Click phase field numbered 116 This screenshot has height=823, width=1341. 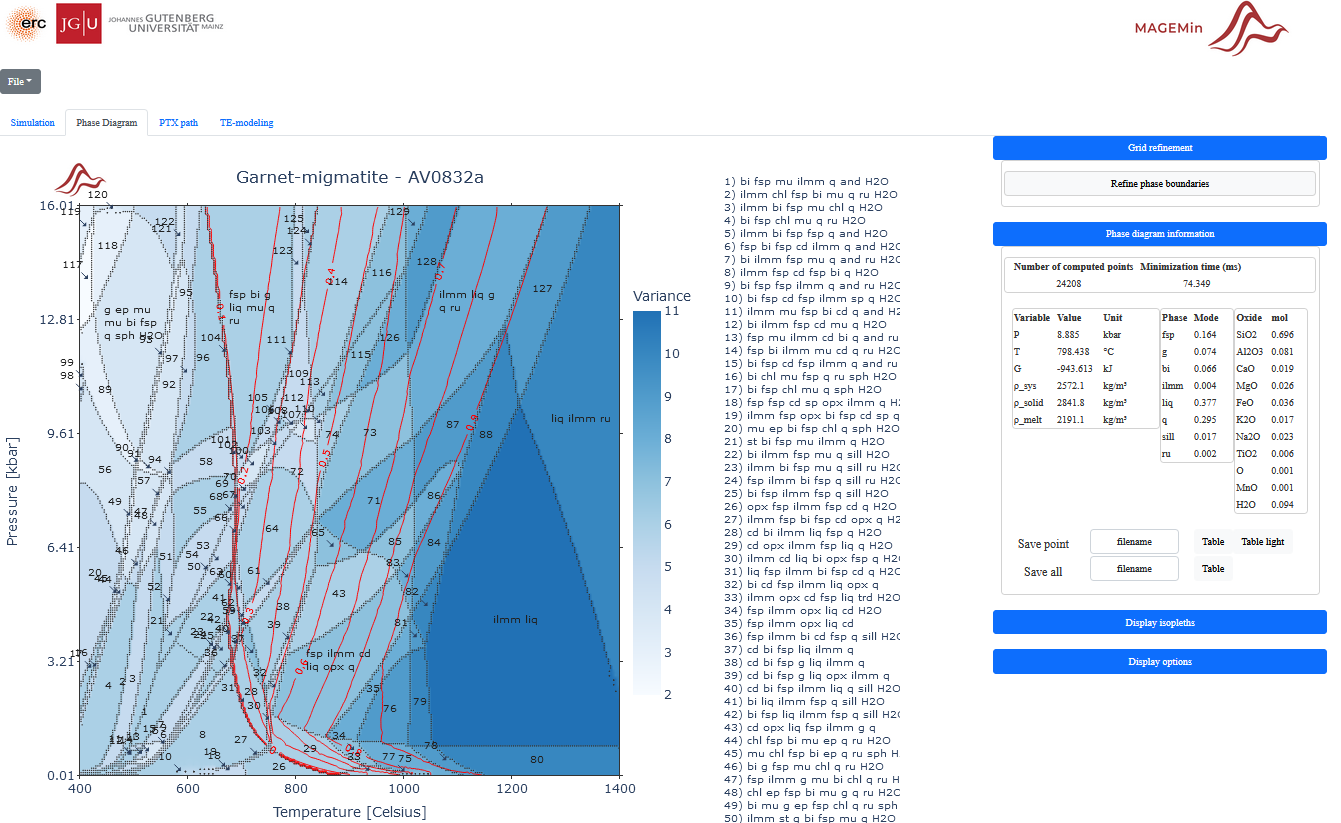381,273
